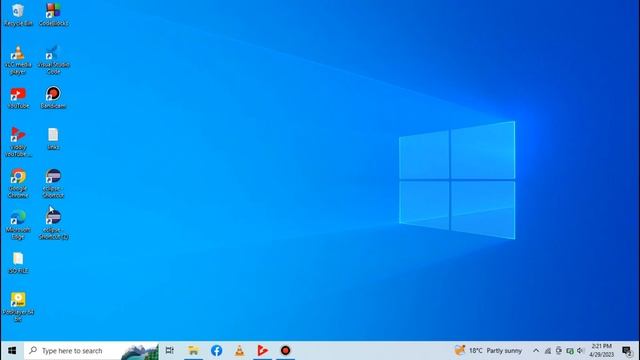
Task: Select the Microsoft Edge desktop shortcut
Action: pos(18,224)
